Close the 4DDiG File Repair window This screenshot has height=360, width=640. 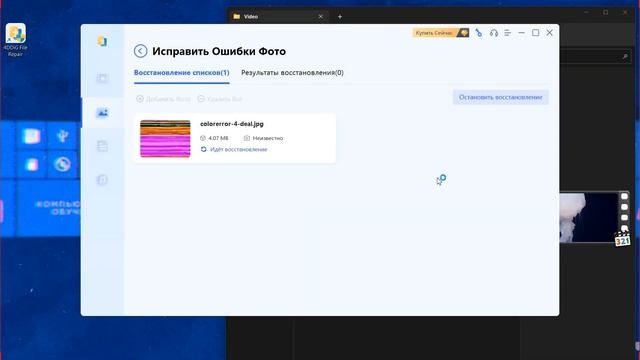[549, 33]
